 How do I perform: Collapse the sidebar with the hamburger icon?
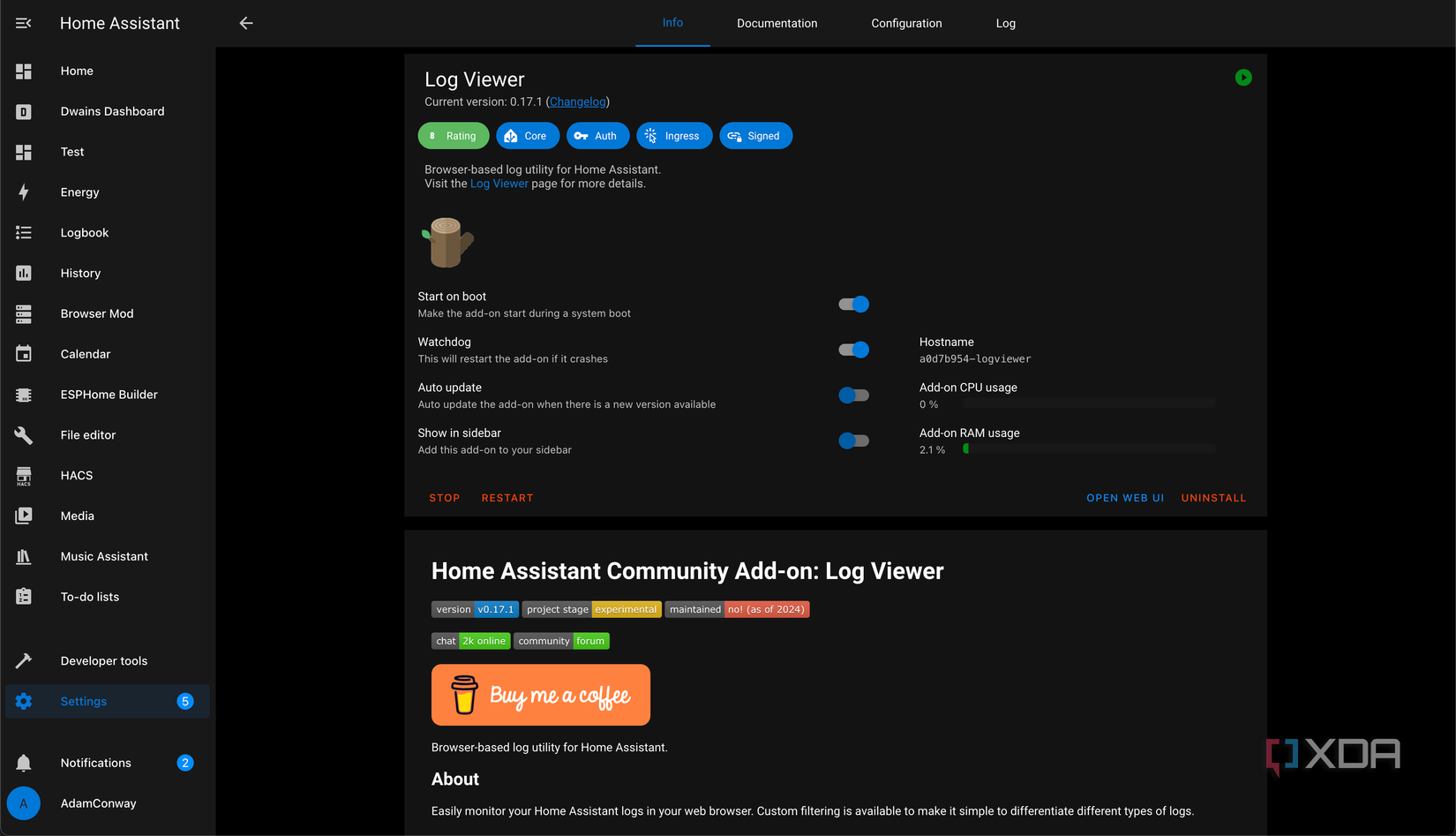click(x=22, y=23)
